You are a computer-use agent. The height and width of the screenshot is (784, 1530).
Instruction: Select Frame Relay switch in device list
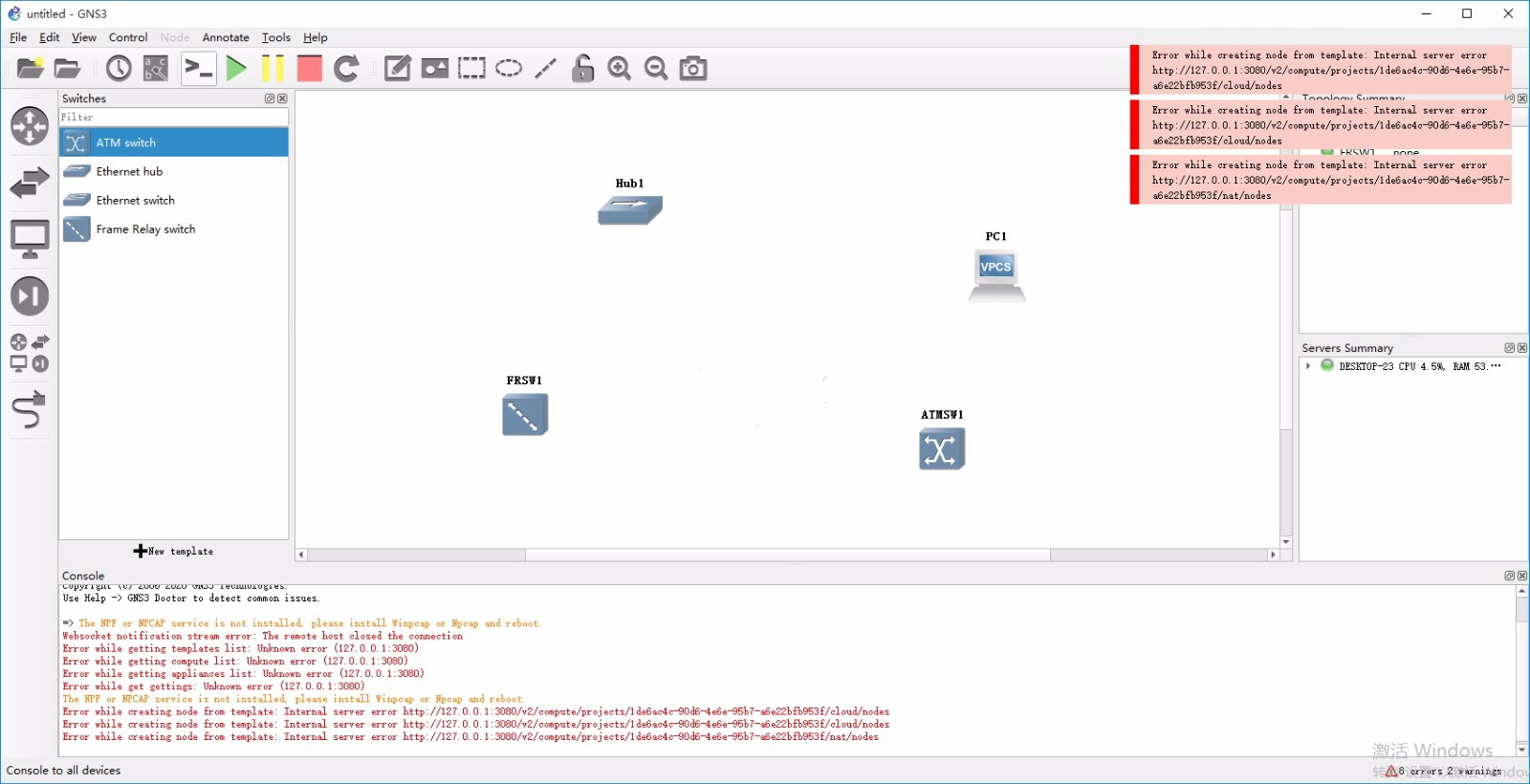[145, 229]
